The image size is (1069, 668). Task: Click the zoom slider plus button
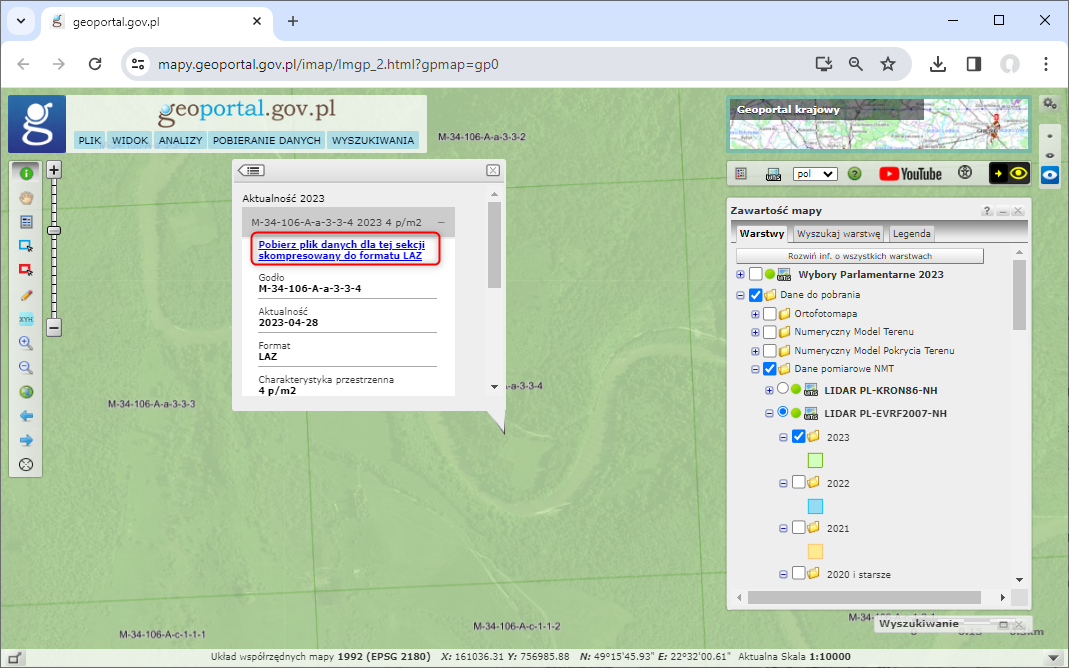point(54,170)
